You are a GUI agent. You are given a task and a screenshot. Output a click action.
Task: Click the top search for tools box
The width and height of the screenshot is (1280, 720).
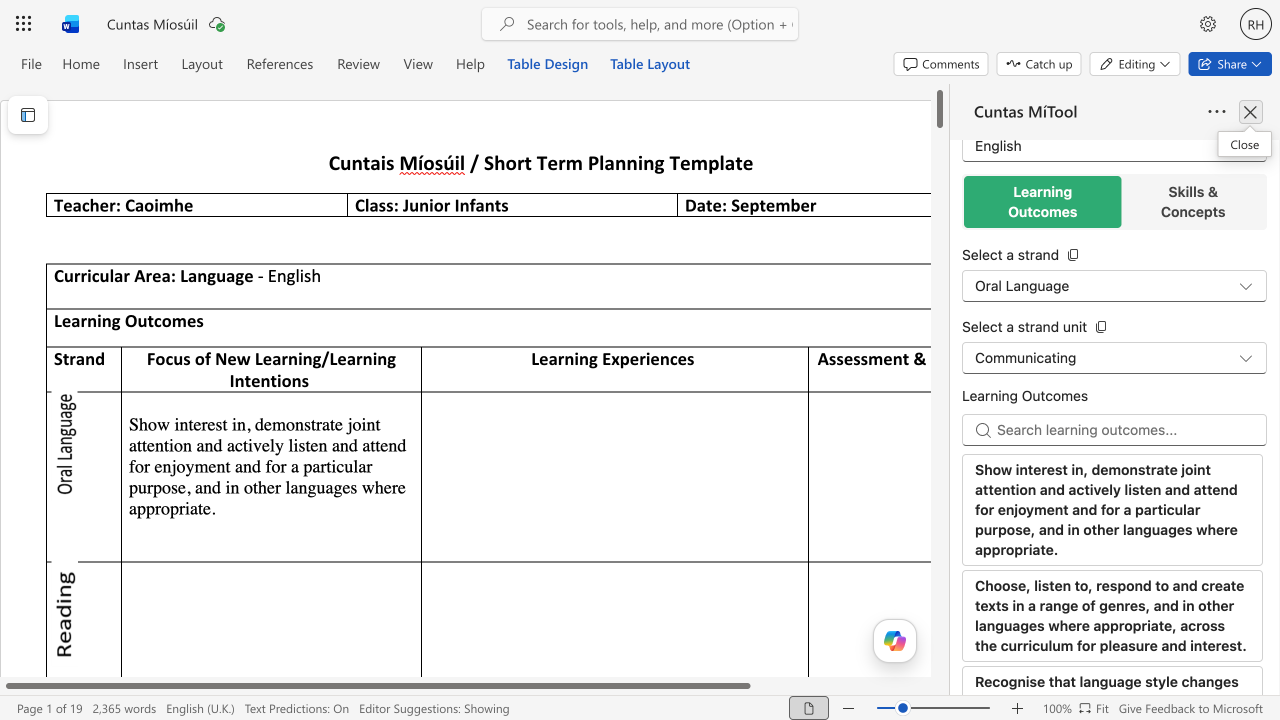tap(640, 24)
